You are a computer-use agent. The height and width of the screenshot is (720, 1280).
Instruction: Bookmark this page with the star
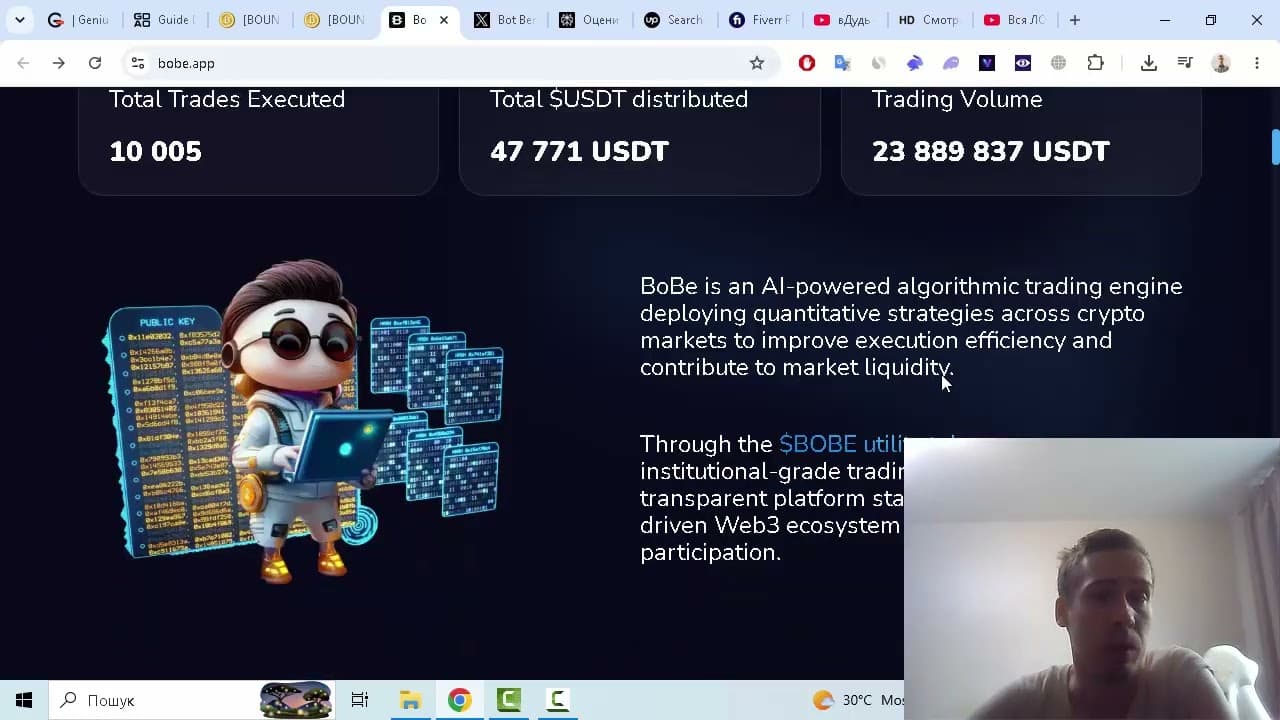[x=757, y=63]
